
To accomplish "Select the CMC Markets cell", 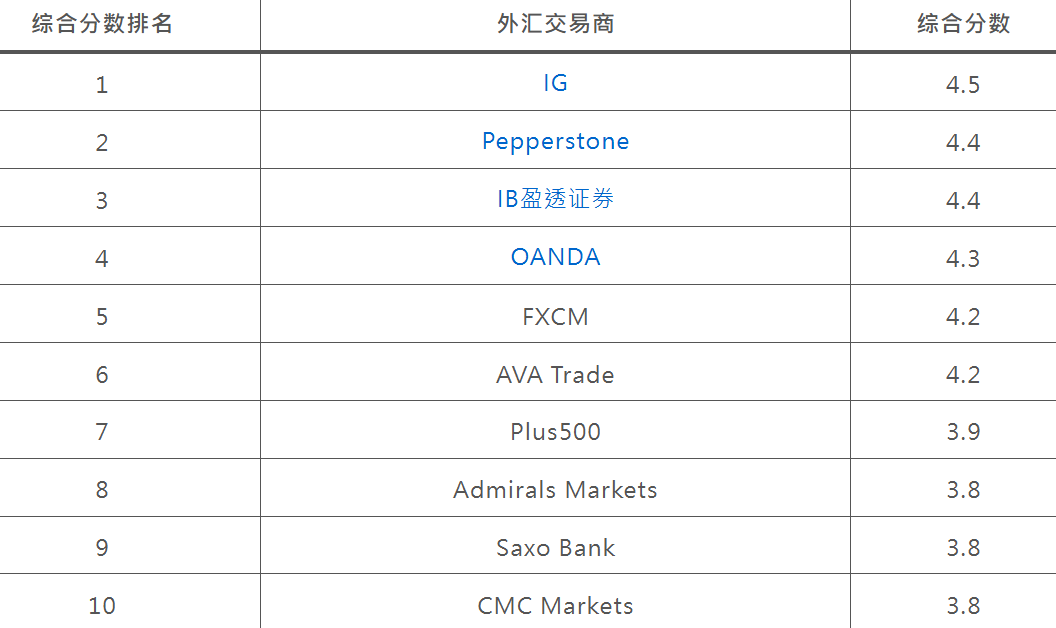I will (x=556, y=606).
